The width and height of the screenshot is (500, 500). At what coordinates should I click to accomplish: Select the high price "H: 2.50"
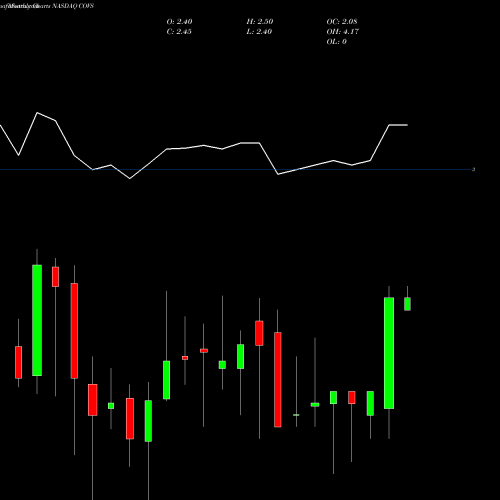pos(260,22)
